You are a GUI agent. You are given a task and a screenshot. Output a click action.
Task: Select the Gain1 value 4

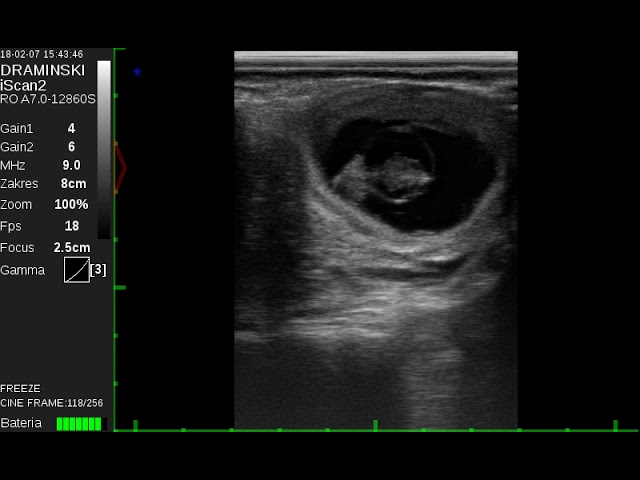(x=71, y=129)
